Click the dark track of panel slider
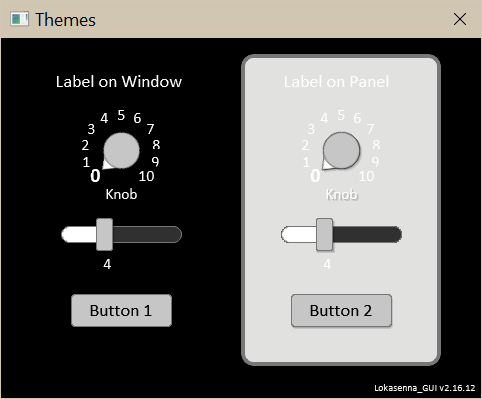The height and width of the screenshot is (399, 482). point(367,234)
